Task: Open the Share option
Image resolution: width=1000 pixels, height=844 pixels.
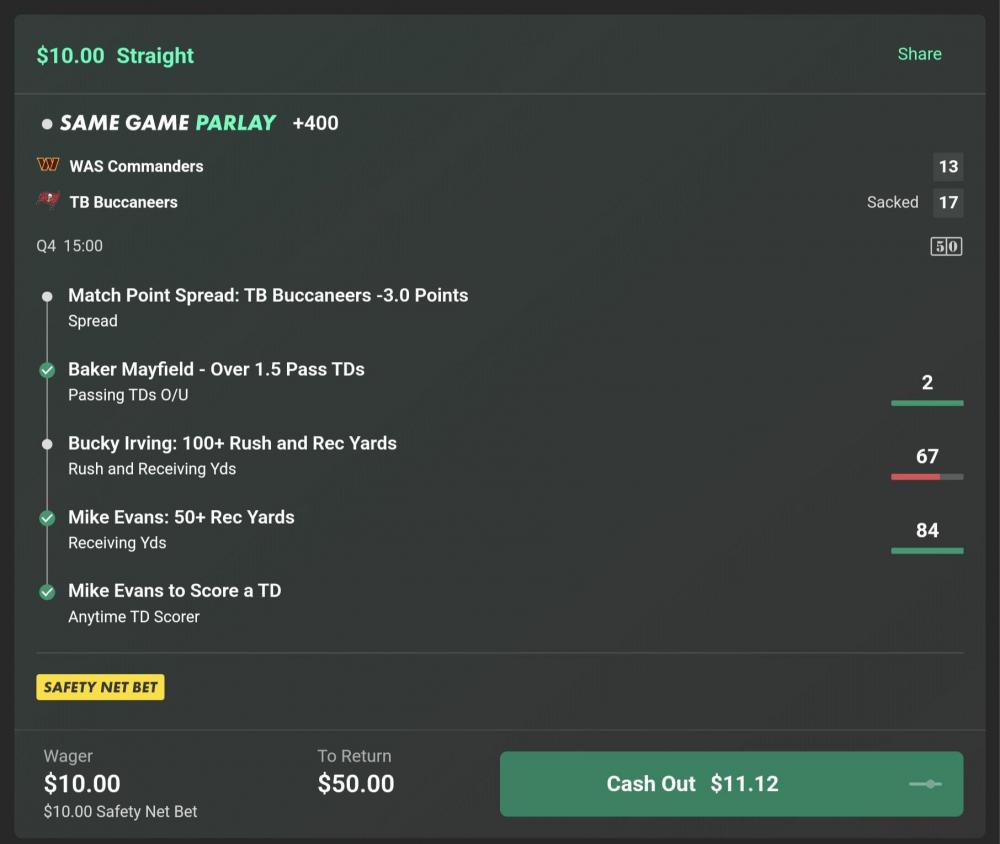Action: point(919,54)
